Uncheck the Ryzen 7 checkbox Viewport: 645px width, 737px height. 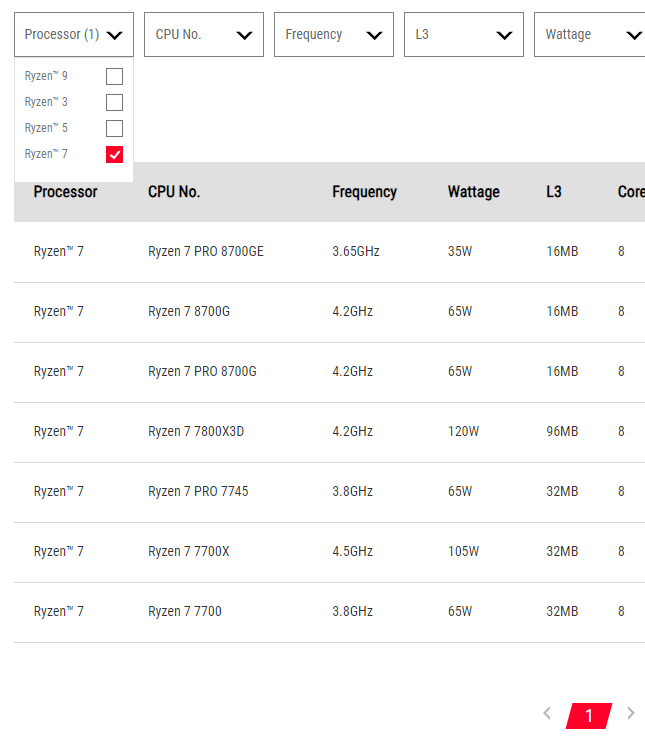[114, 154]
